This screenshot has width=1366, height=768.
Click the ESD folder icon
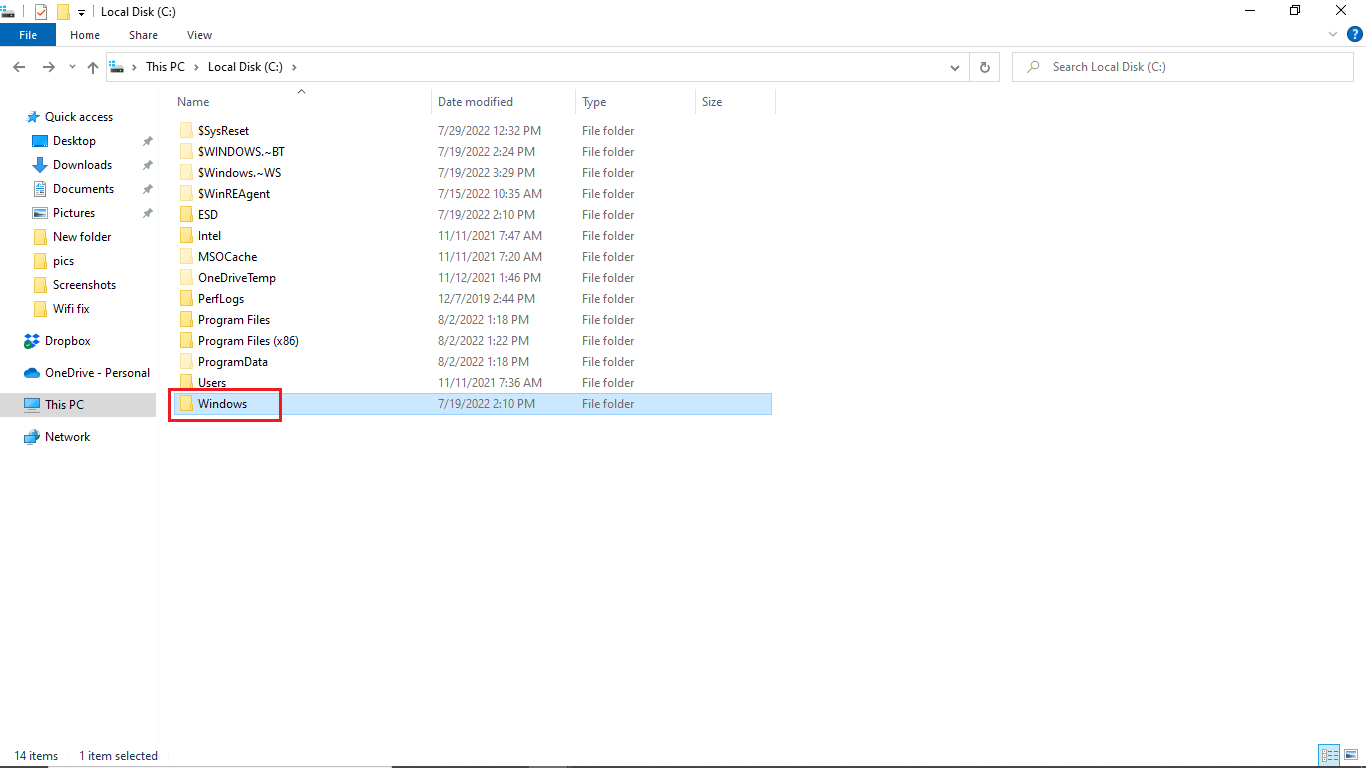click(x=186, y=215)
